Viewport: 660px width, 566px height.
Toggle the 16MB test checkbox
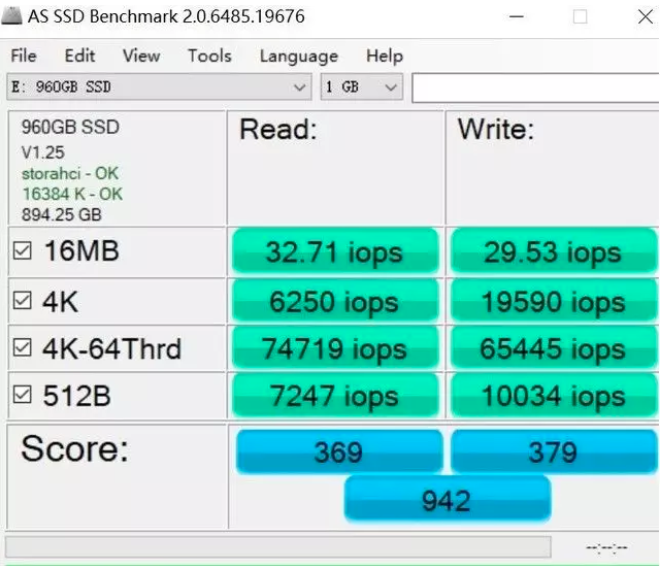23,252
